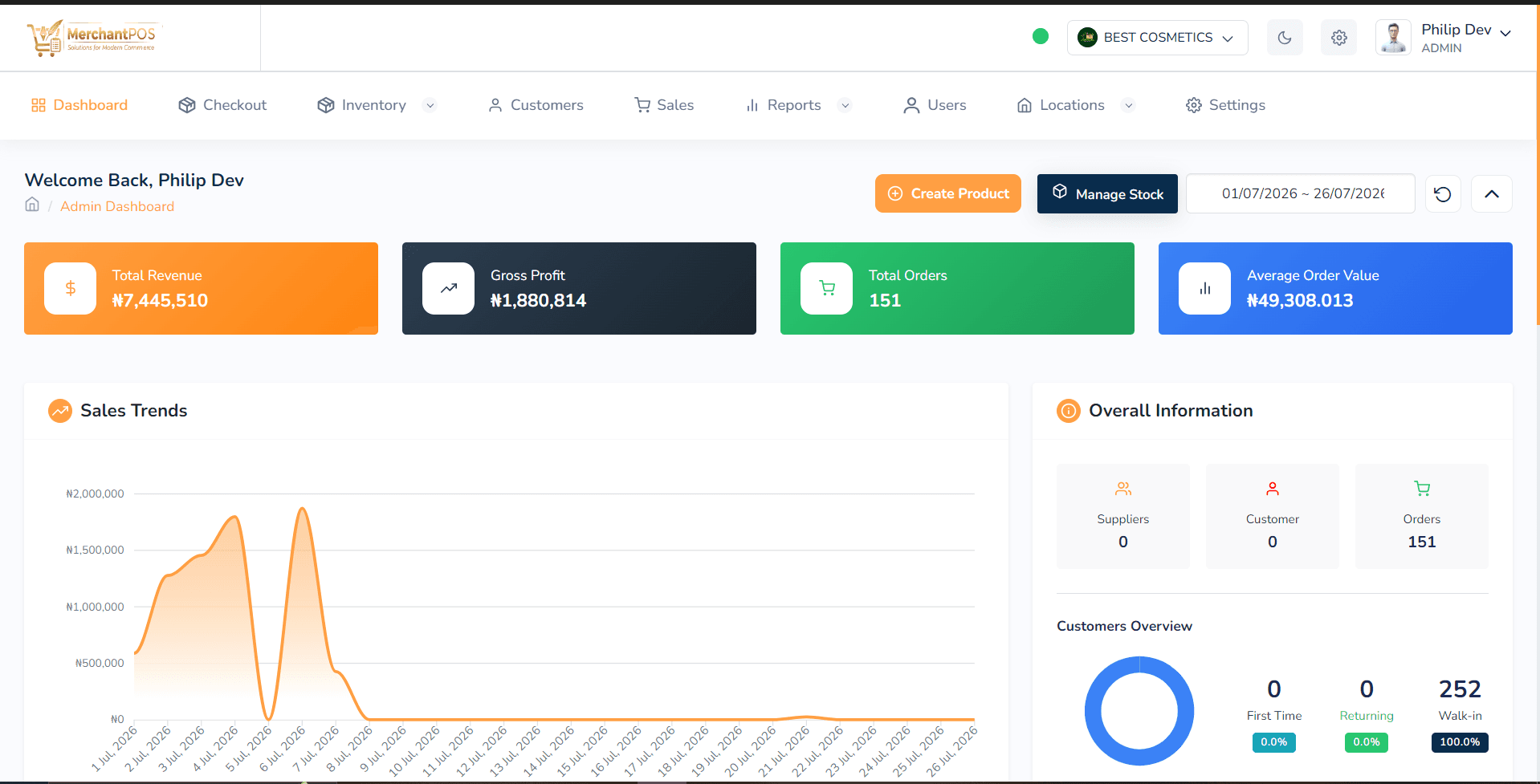1540x784 pixels.
Task: Click the Total Revenue dollar icon
Action: pyautogui.click(x=71, y=288)
